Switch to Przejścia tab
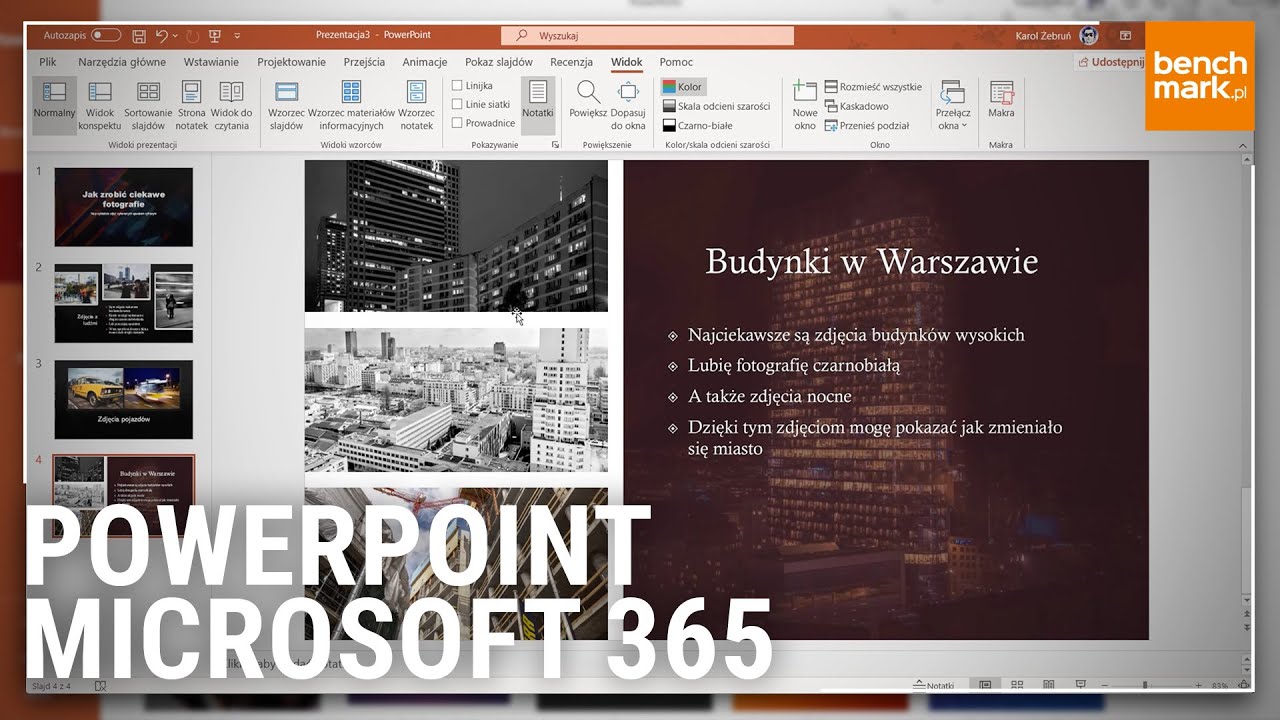Image resolution: width=1280 pixels, height=720 pixels. click(364, 62)
